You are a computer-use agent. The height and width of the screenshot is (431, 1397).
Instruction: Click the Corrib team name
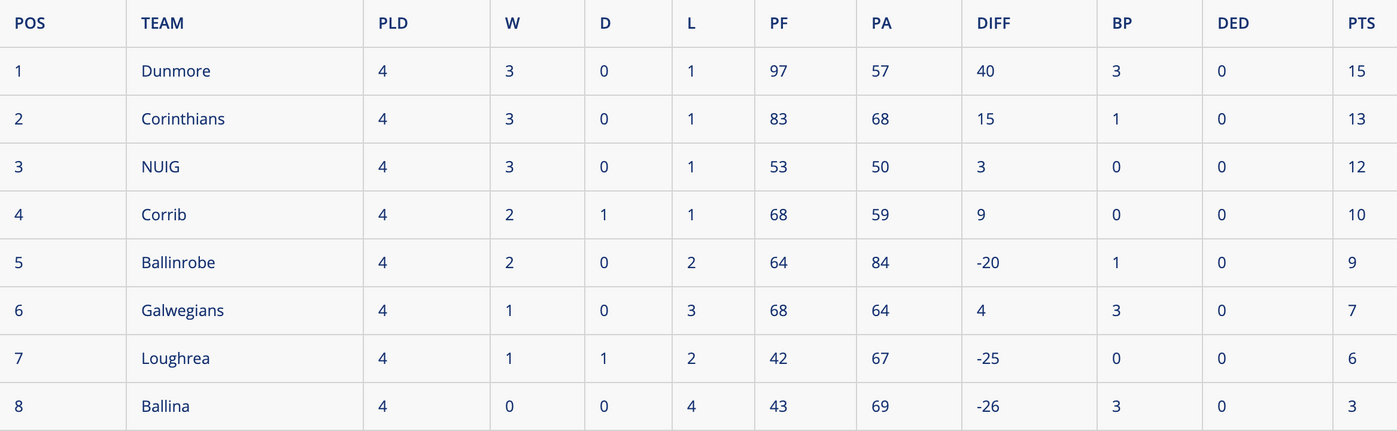tap(164, 215)
